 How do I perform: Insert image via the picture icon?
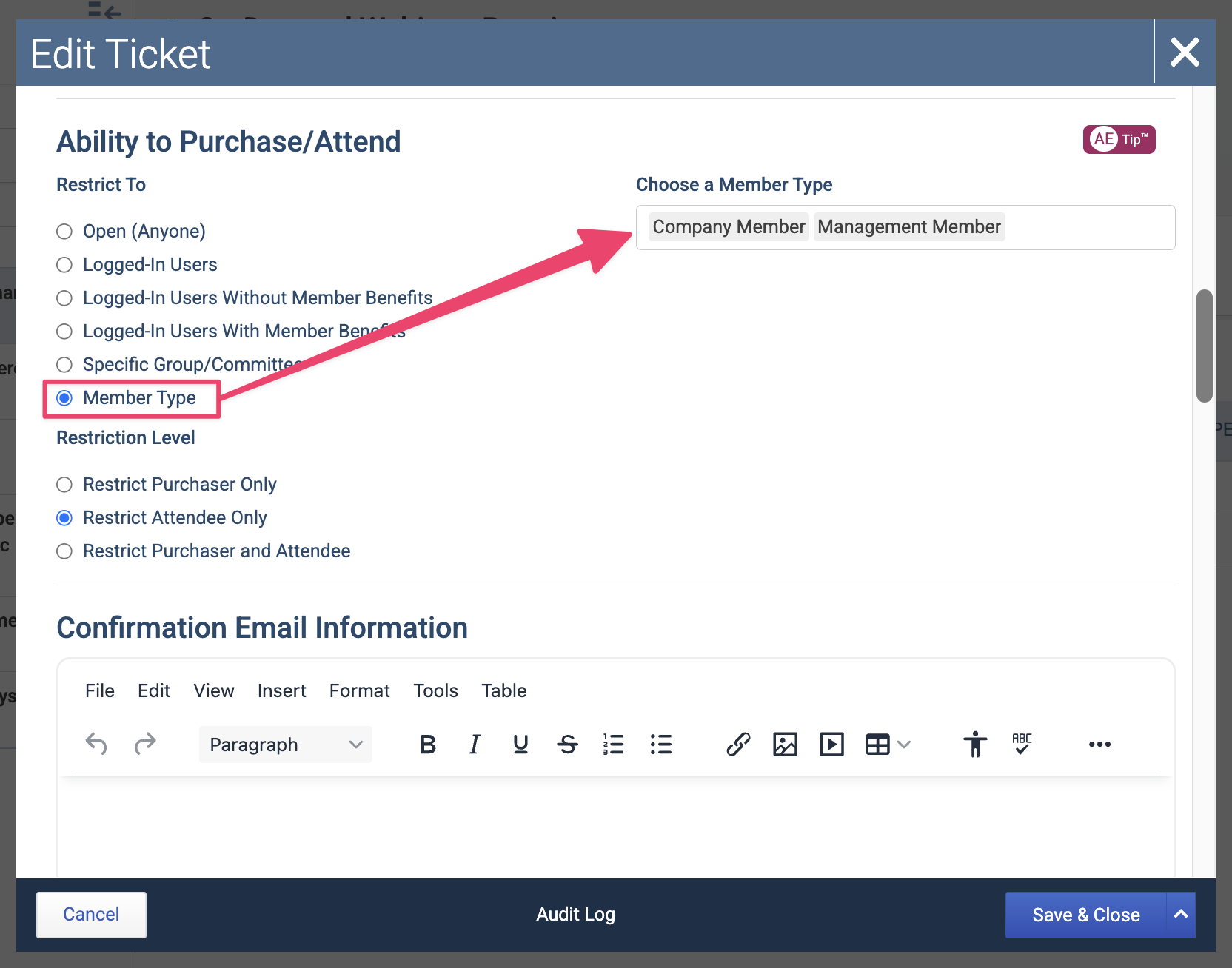pos(785,745)
